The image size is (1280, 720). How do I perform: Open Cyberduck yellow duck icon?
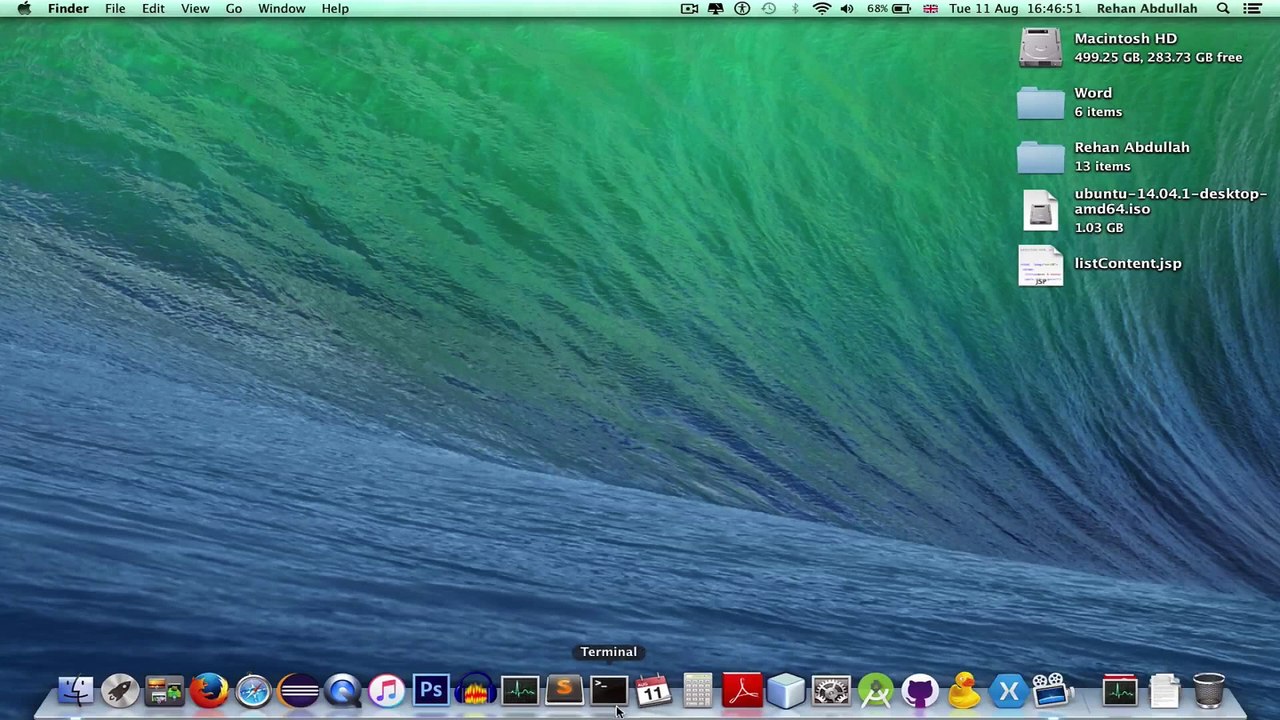coord(964,691)
